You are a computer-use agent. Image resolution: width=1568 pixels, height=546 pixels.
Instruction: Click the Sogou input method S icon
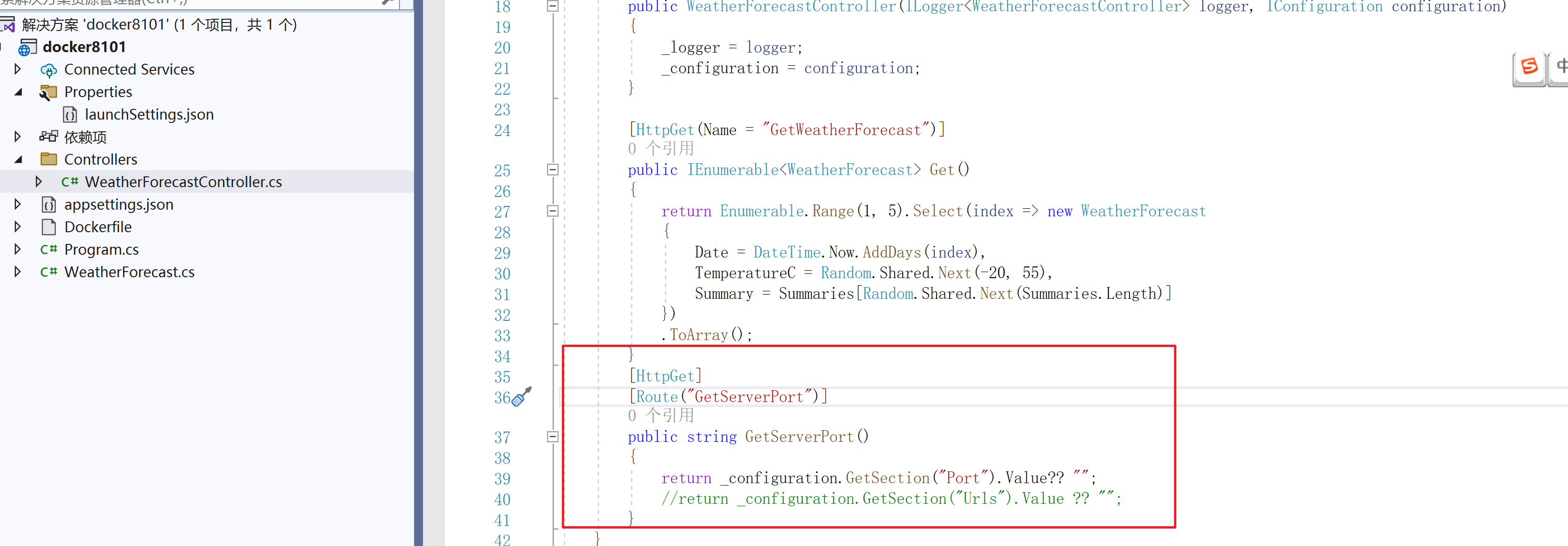(1529, 66)
